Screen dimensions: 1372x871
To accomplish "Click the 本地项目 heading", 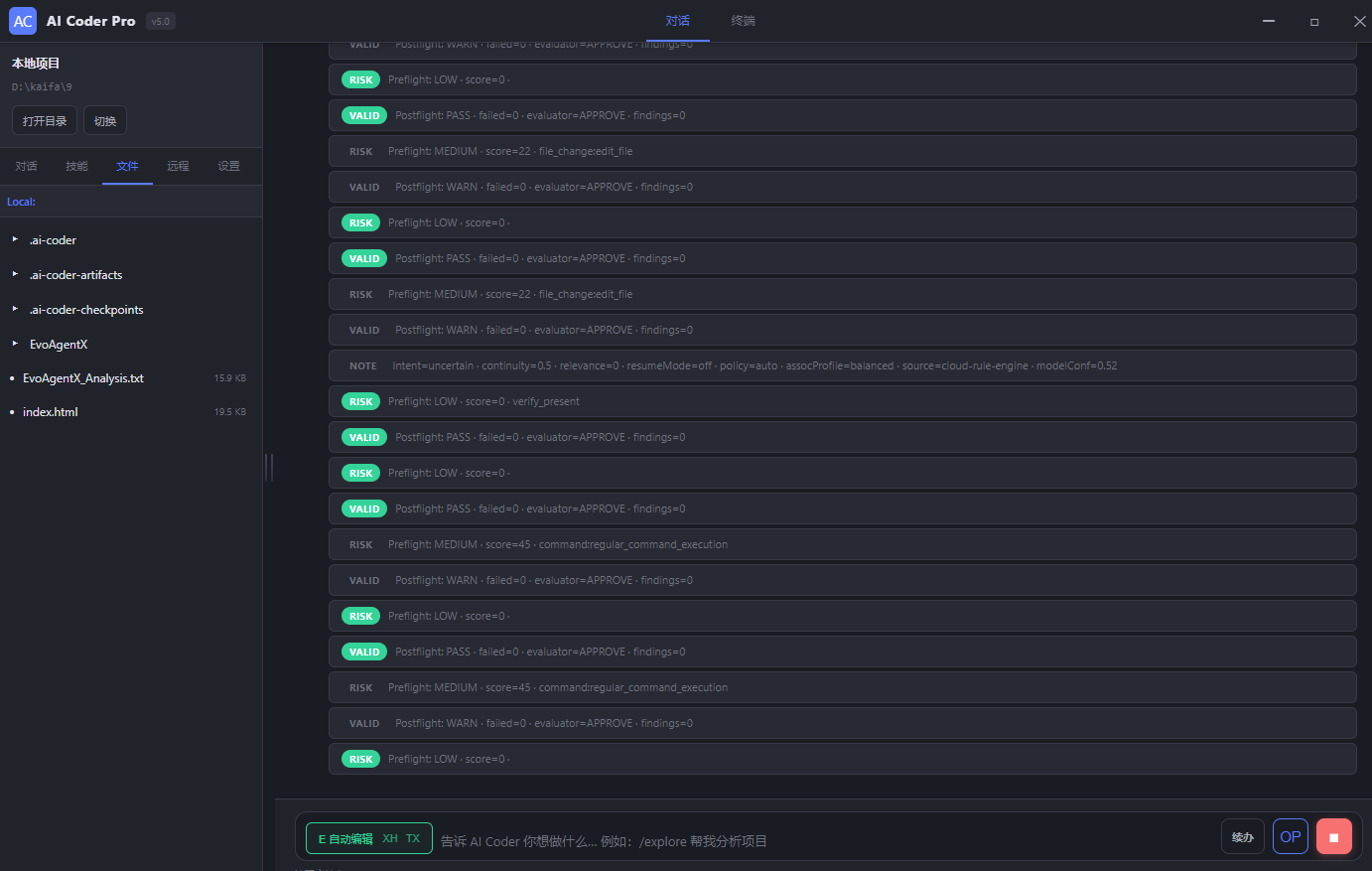I will pos(36,64).
